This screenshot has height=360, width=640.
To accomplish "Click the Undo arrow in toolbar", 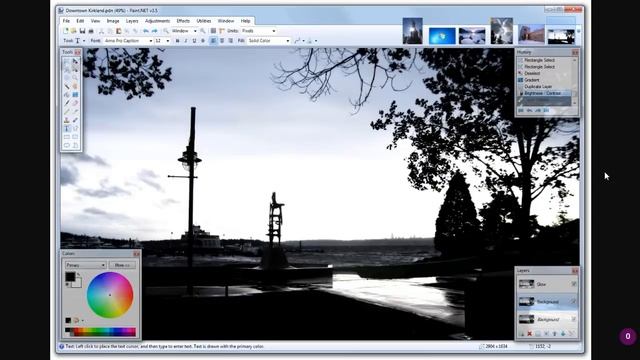I will tap(146, 31).
